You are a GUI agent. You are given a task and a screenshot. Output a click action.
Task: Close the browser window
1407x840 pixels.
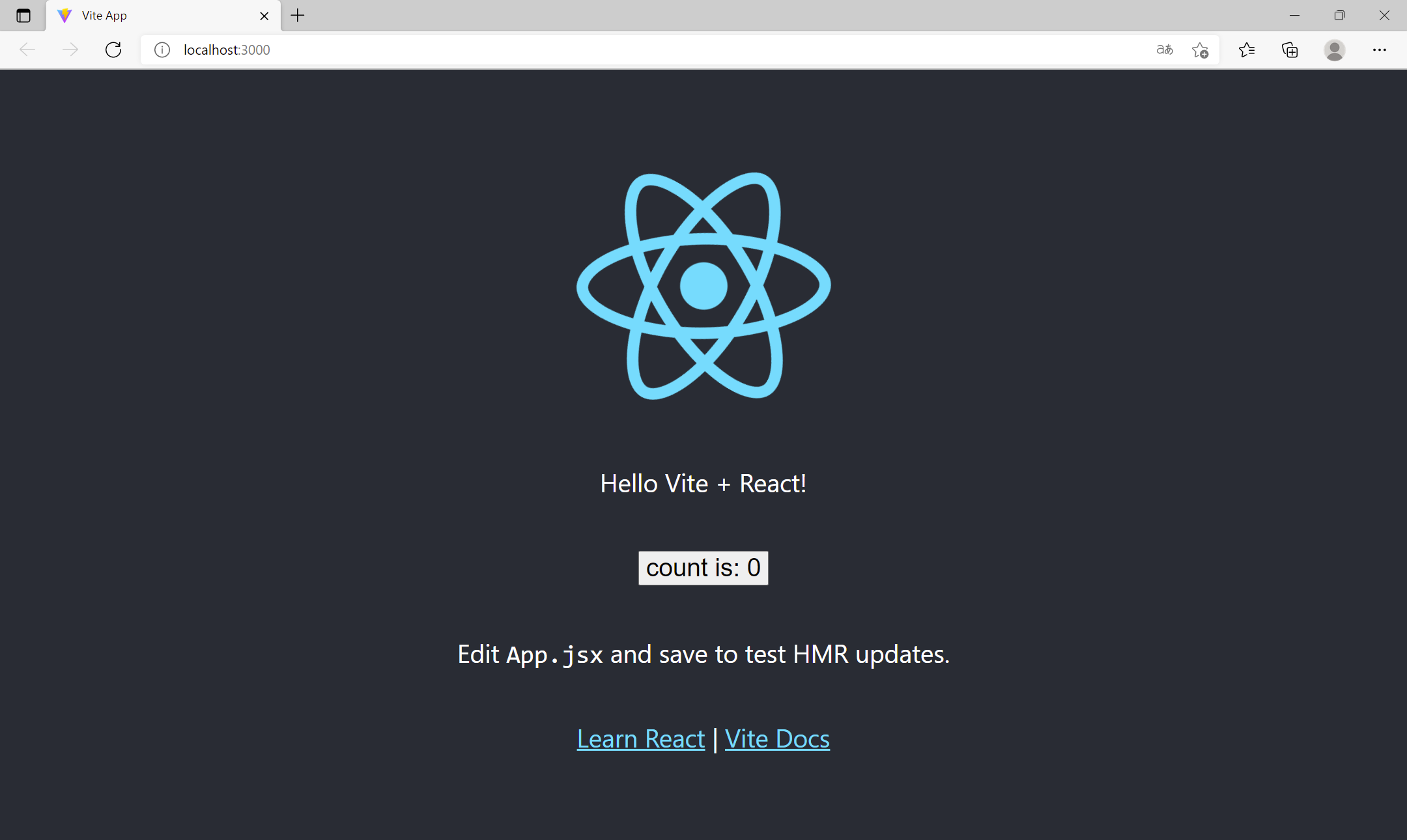tap(1384, 16)
